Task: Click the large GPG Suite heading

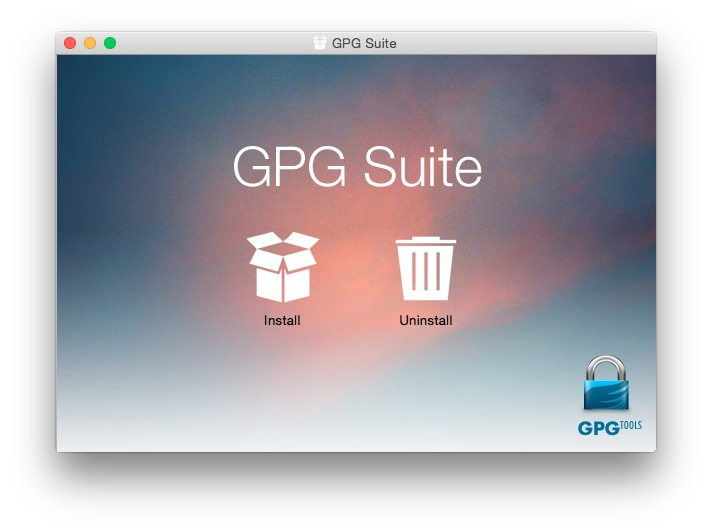Action: click(x=357, y=167)
